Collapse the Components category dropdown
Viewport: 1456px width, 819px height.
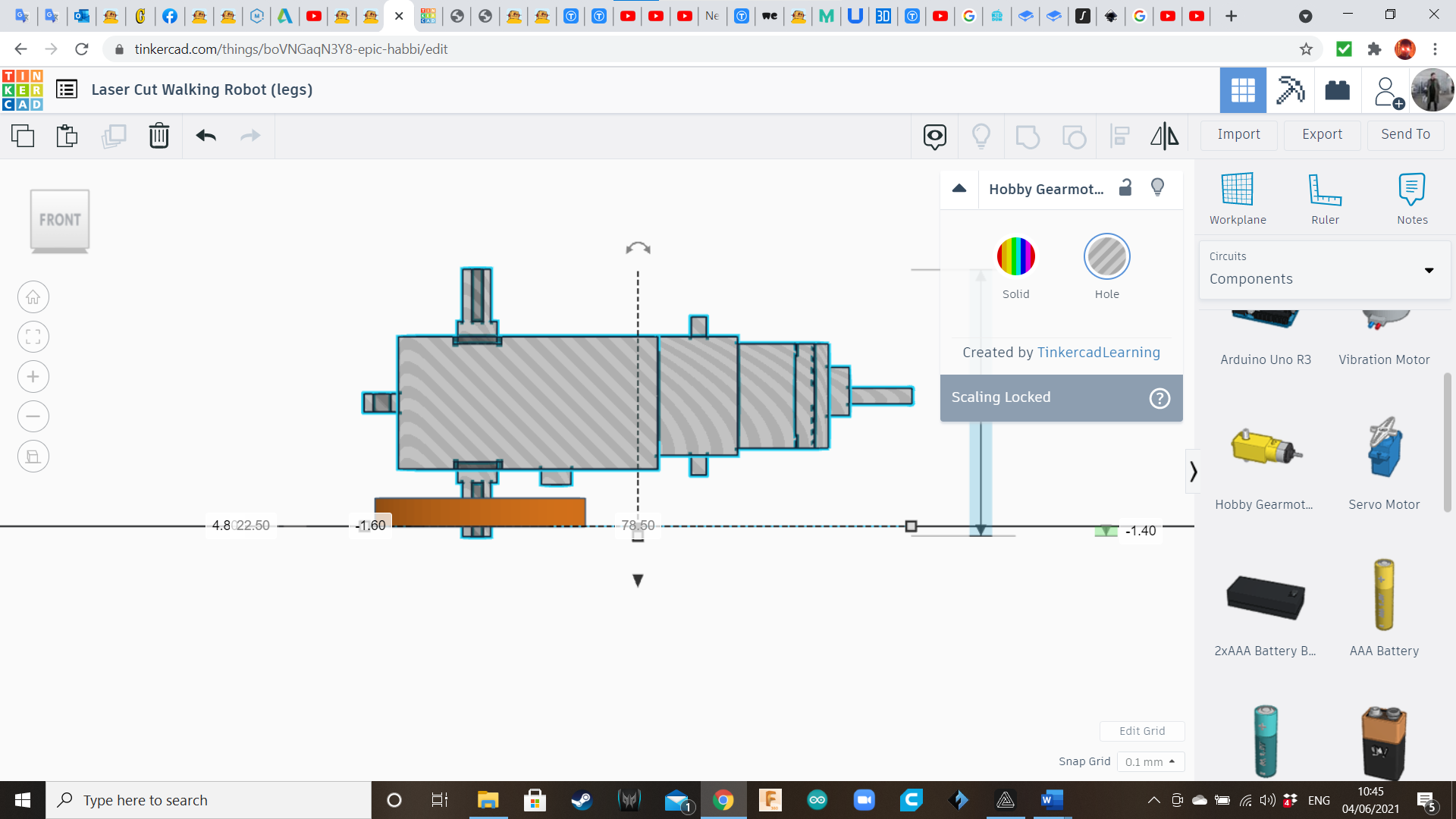point(1429,271)
